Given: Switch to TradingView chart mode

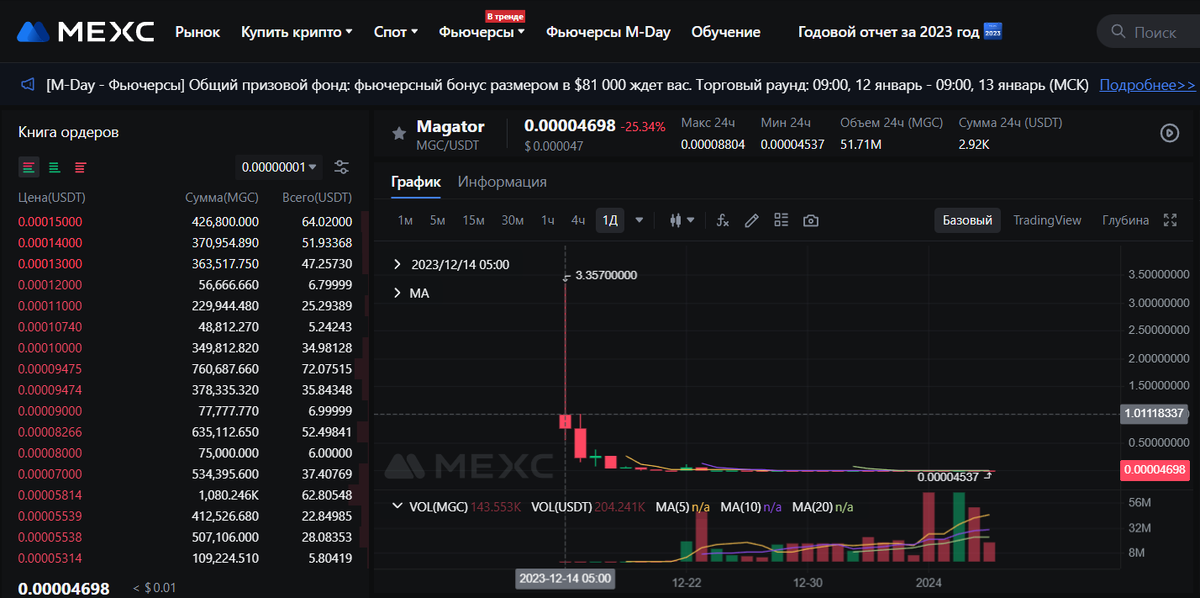Looking at the screenshot, I should click(1047, 220).
